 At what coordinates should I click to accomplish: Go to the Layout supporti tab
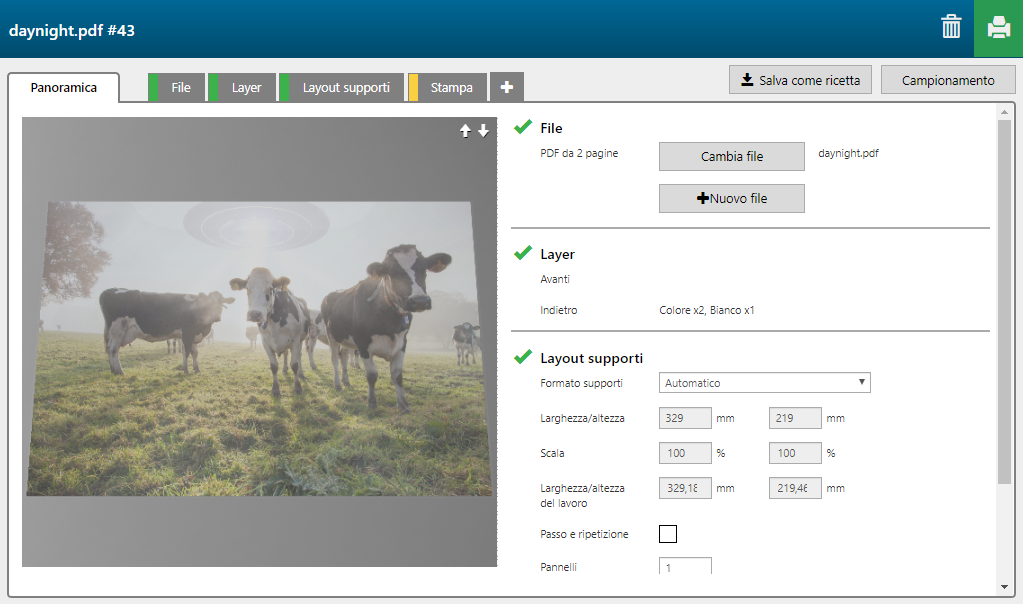click(x=346, y=88)
